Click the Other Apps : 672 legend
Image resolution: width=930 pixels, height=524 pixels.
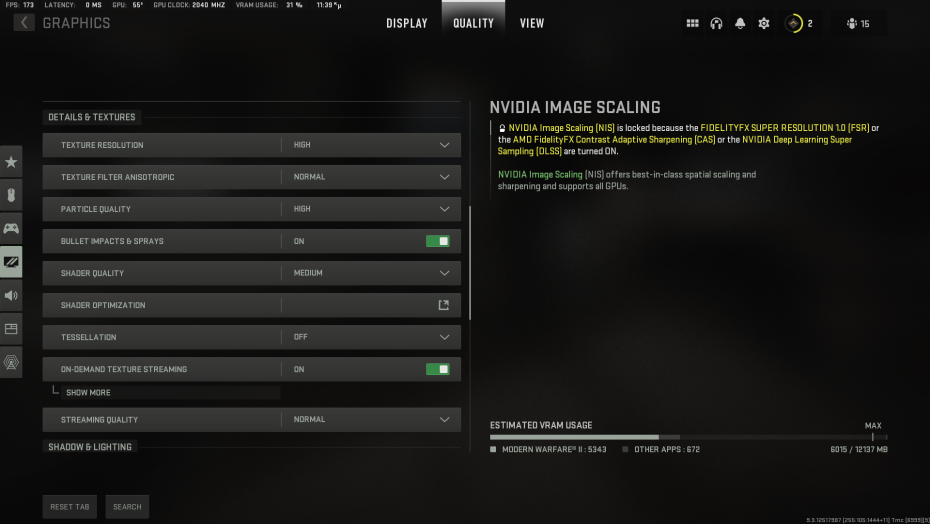click(x=661, y=449)
